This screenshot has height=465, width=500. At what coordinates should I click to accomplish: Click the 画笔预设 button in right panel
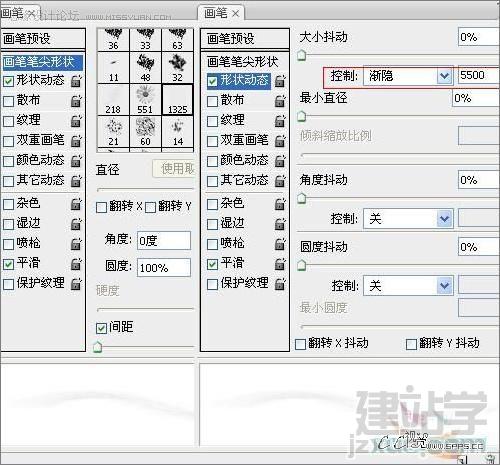[x=245, y=39]
